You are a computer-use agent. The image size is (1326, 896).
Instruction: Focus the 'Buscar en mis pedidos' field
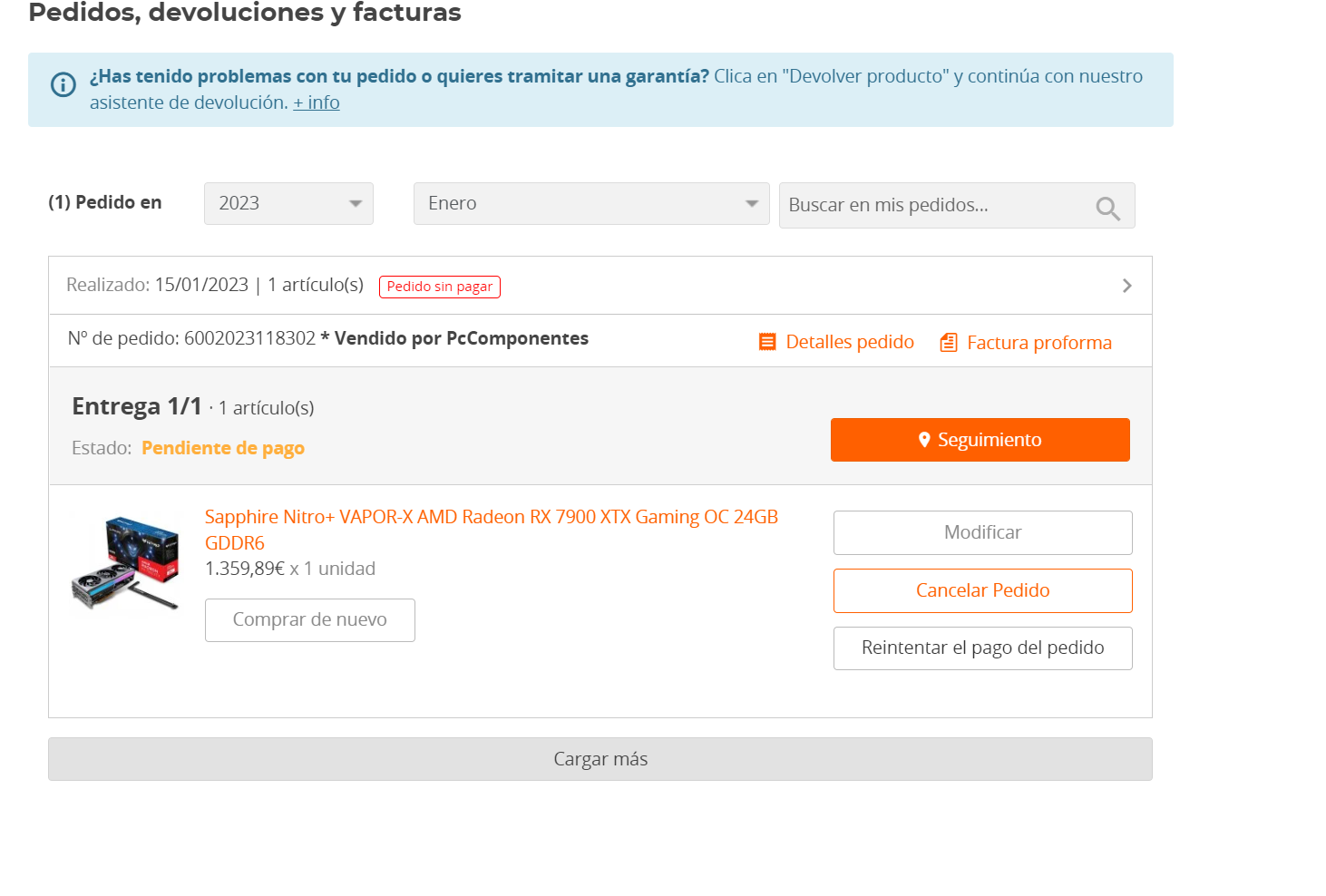[934, 206]
